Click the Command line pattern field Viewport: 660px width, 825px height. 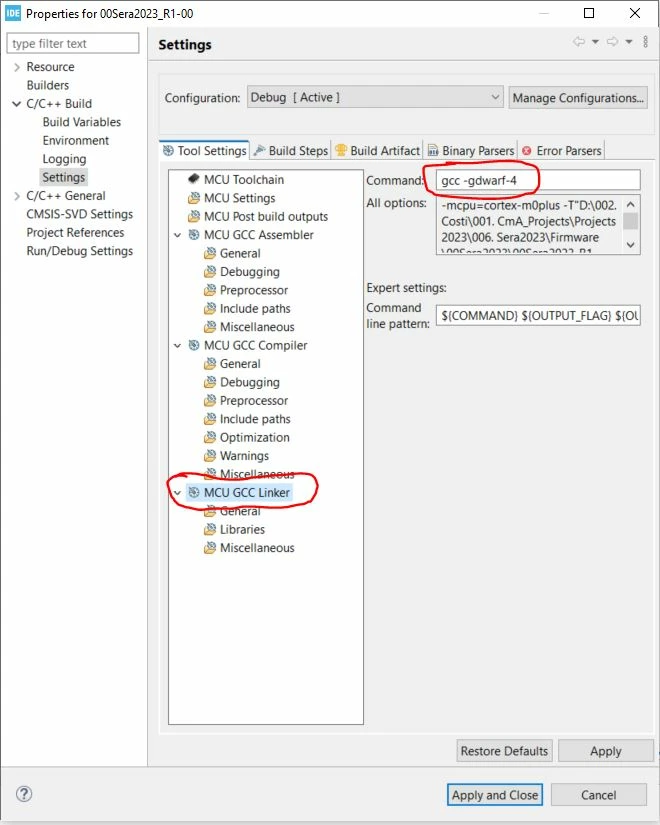click(538, 315)
